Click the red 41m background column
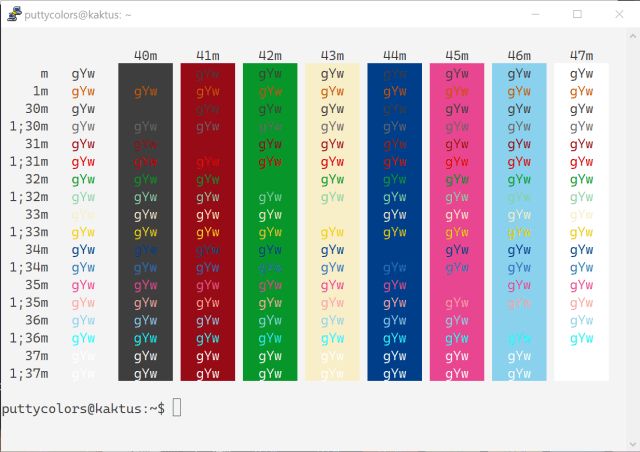This screenshot has height=452, width=640. [x=208, y=222]
